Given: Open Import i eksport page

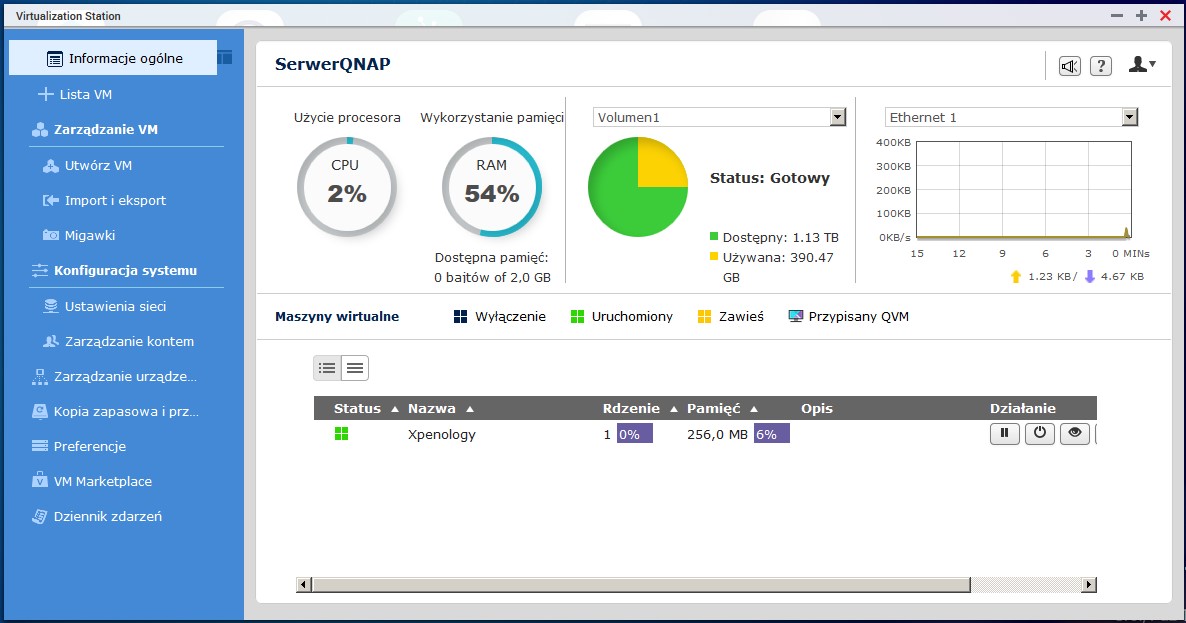Looking at the screenshot, I should (x=115, y=200).
